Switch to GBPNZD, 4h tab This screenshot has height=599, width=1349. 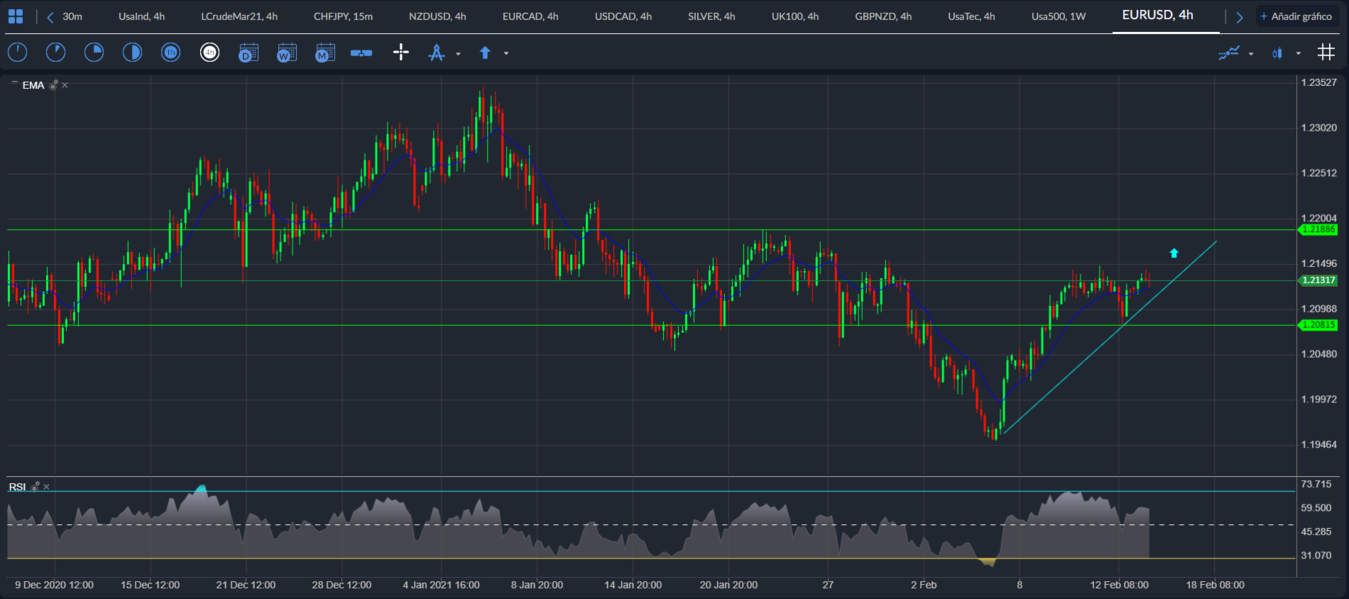pyautogui.click(x=883, y=16)
